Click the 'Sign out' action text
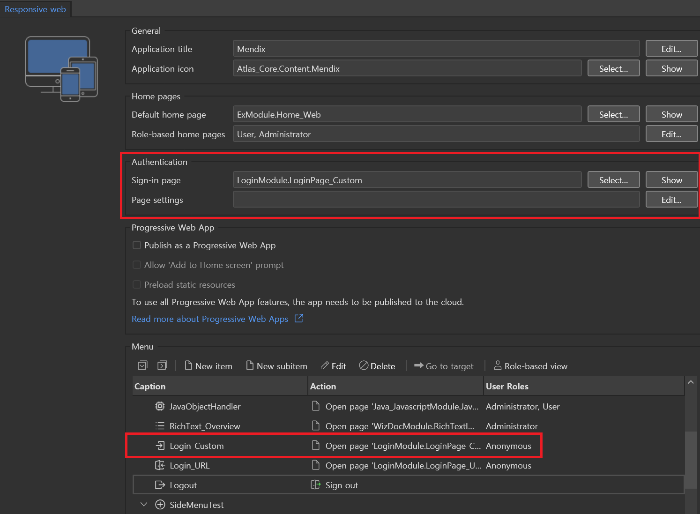This screenshot has height=514, width=700. tap(342, 485)
